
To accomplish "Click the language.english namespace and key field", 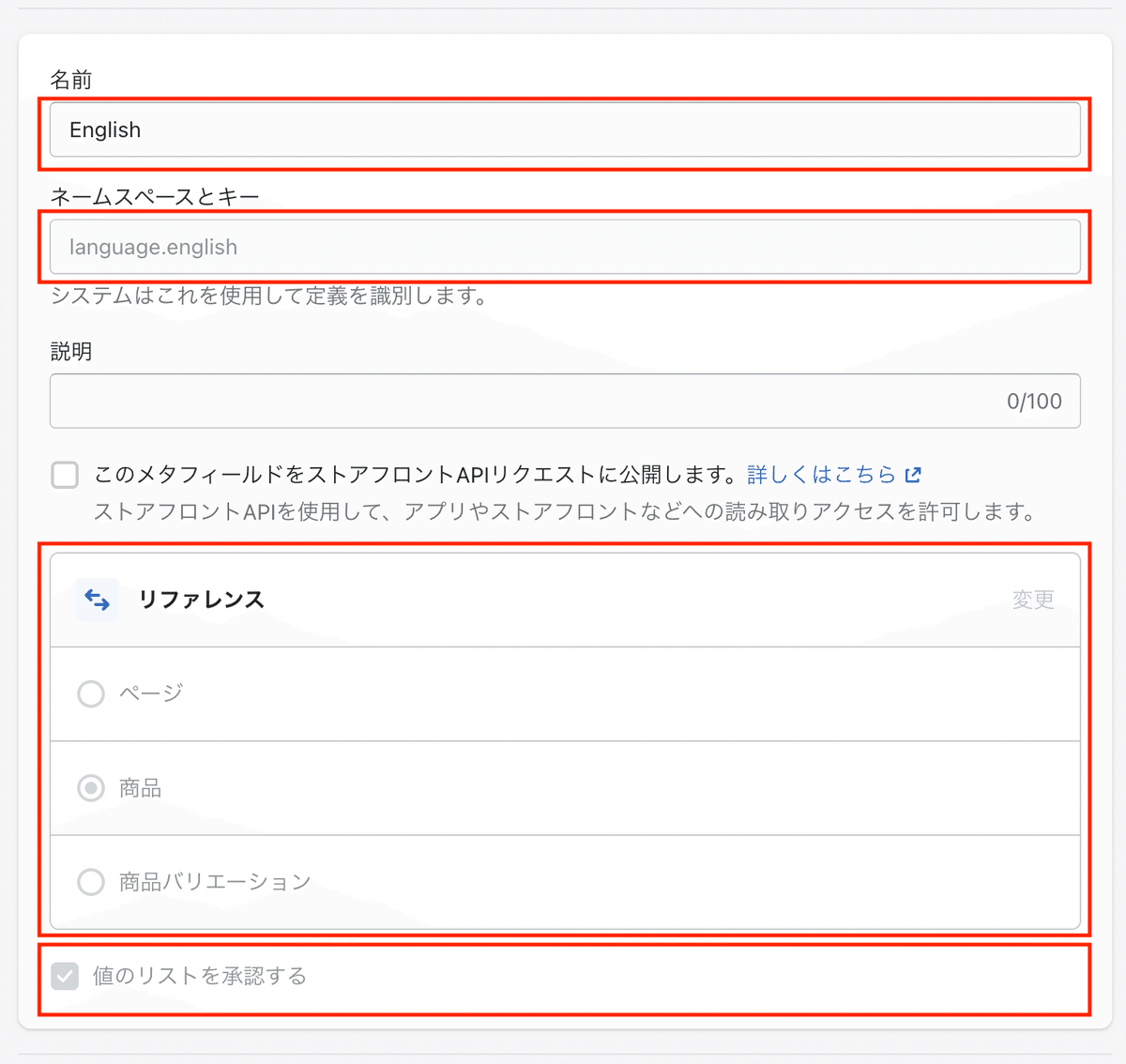I will pos(565,247).
